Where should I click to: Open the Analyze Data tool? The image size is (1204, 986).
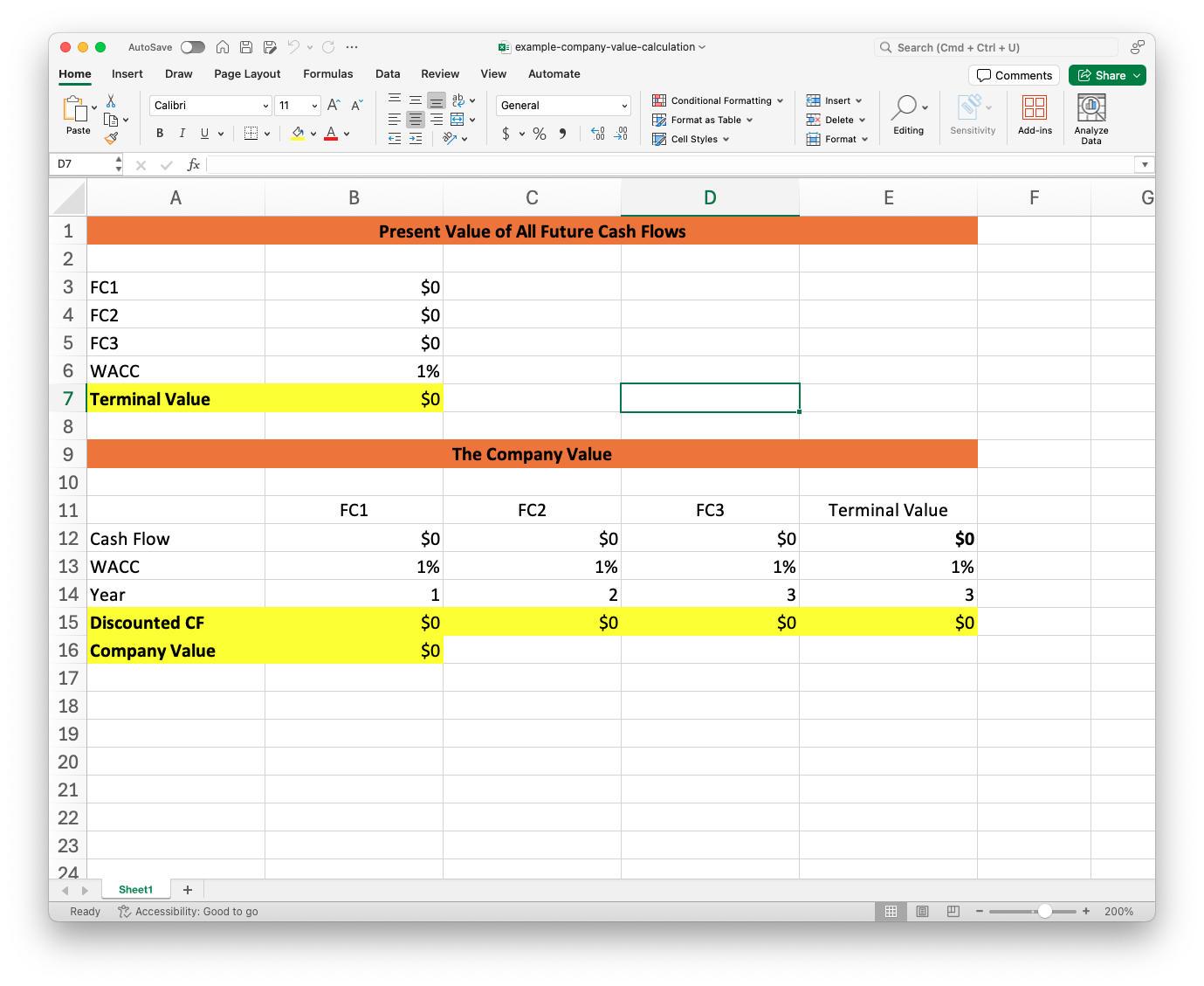point(1090,116)
